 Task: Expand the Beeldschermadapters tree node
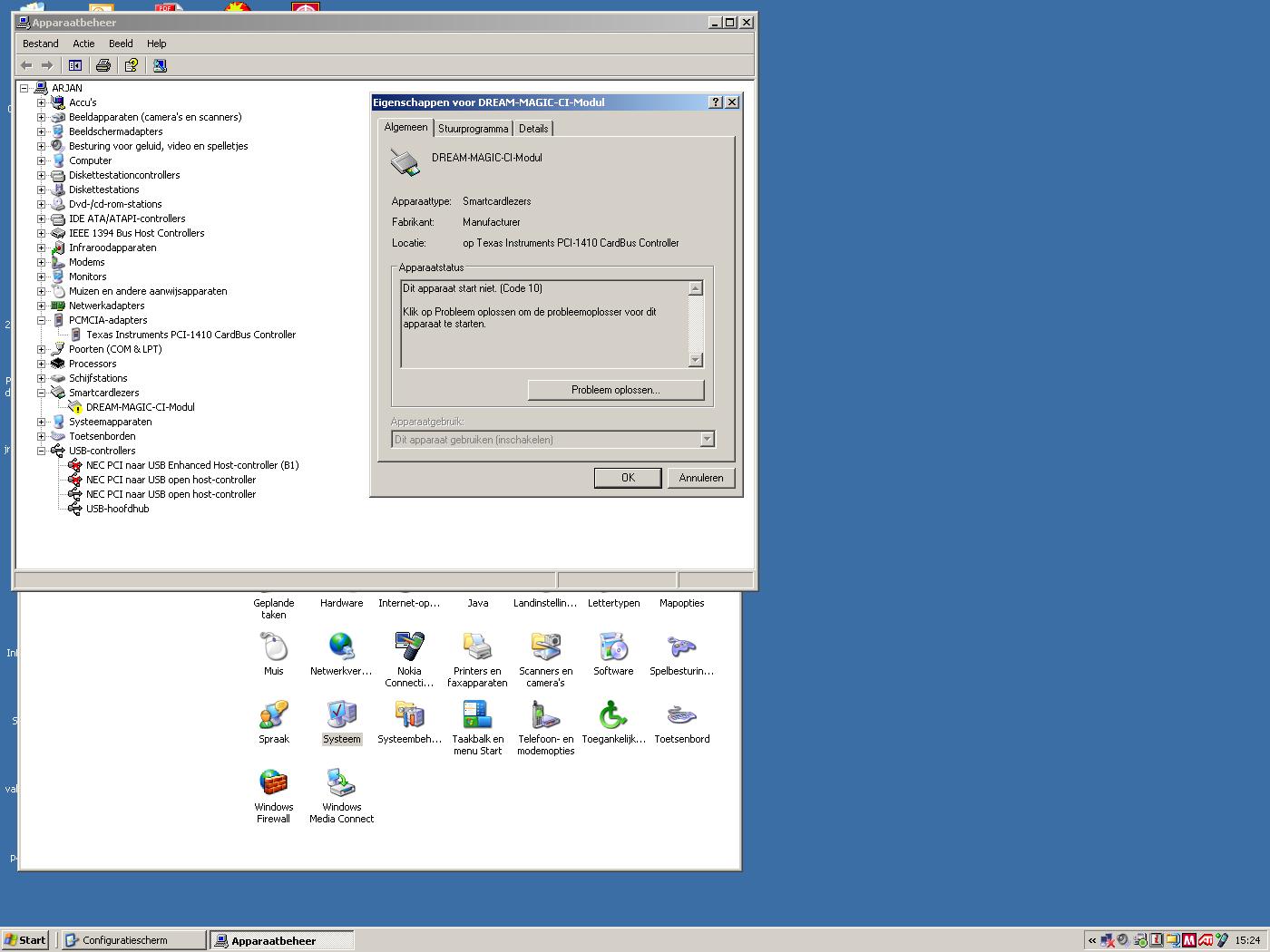[x=41, y=131]
